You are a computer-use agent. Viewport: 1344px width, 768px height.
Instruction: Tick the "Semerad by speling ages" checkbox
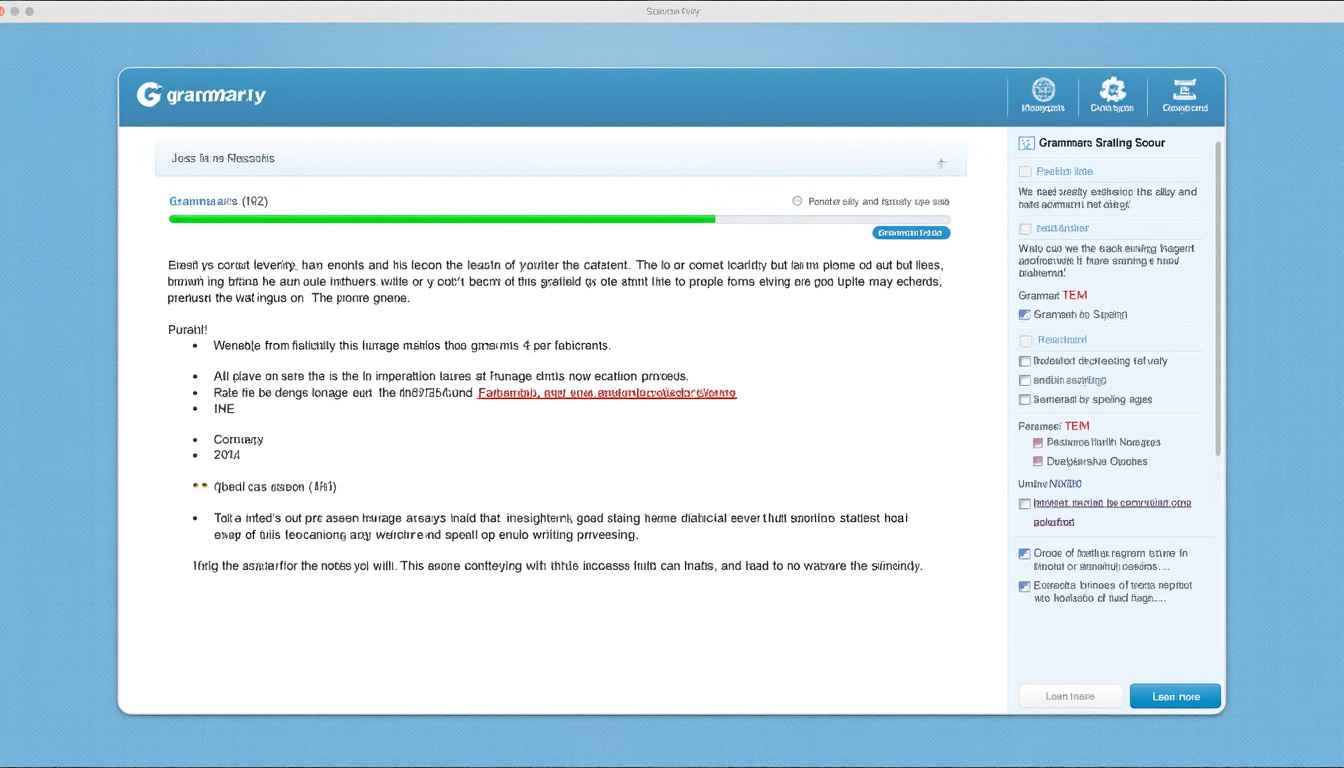pos(1024,399)
